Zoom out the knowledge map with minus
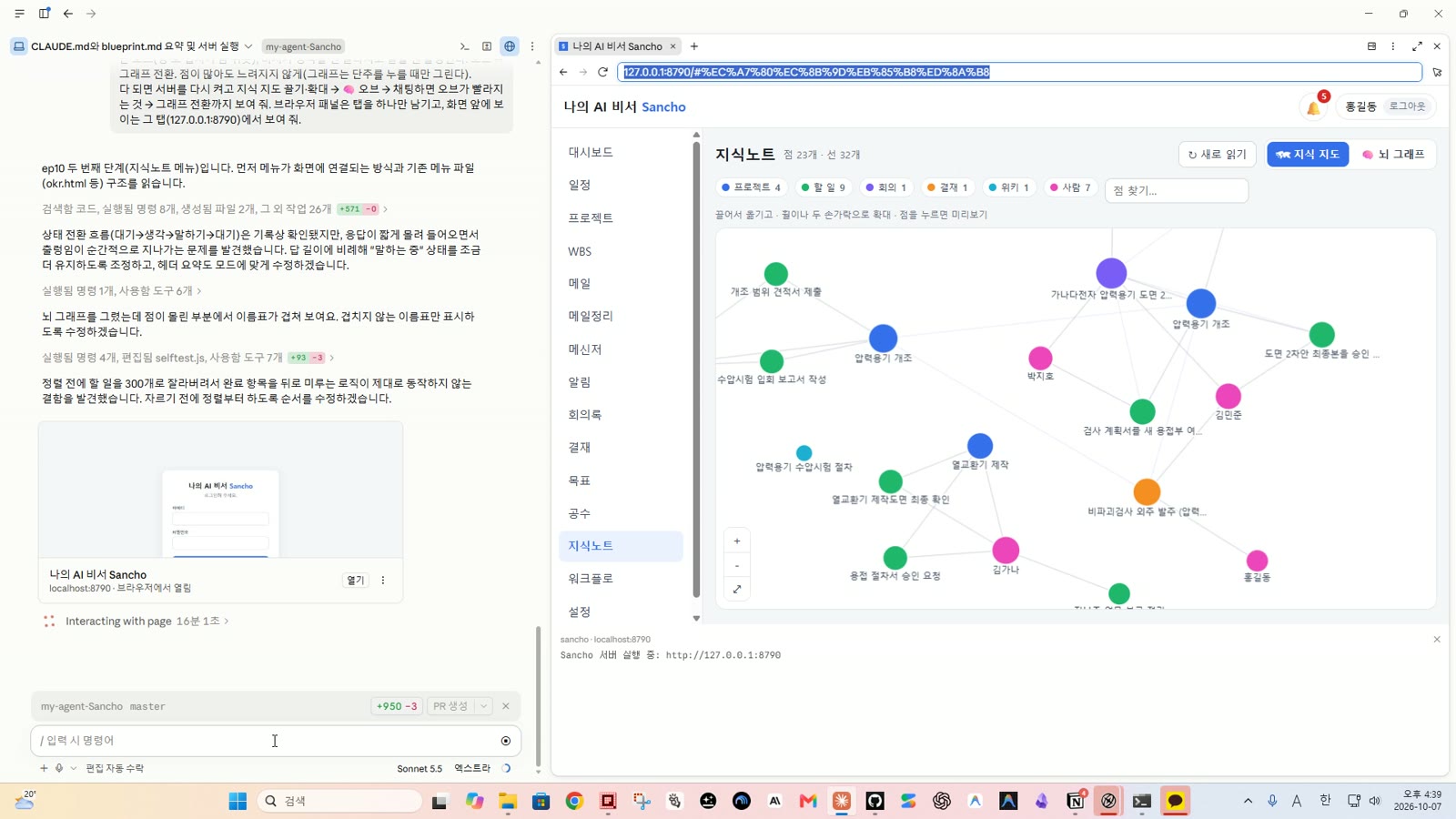Viewport: 1456px width, 819px height. tap(737, 566)
